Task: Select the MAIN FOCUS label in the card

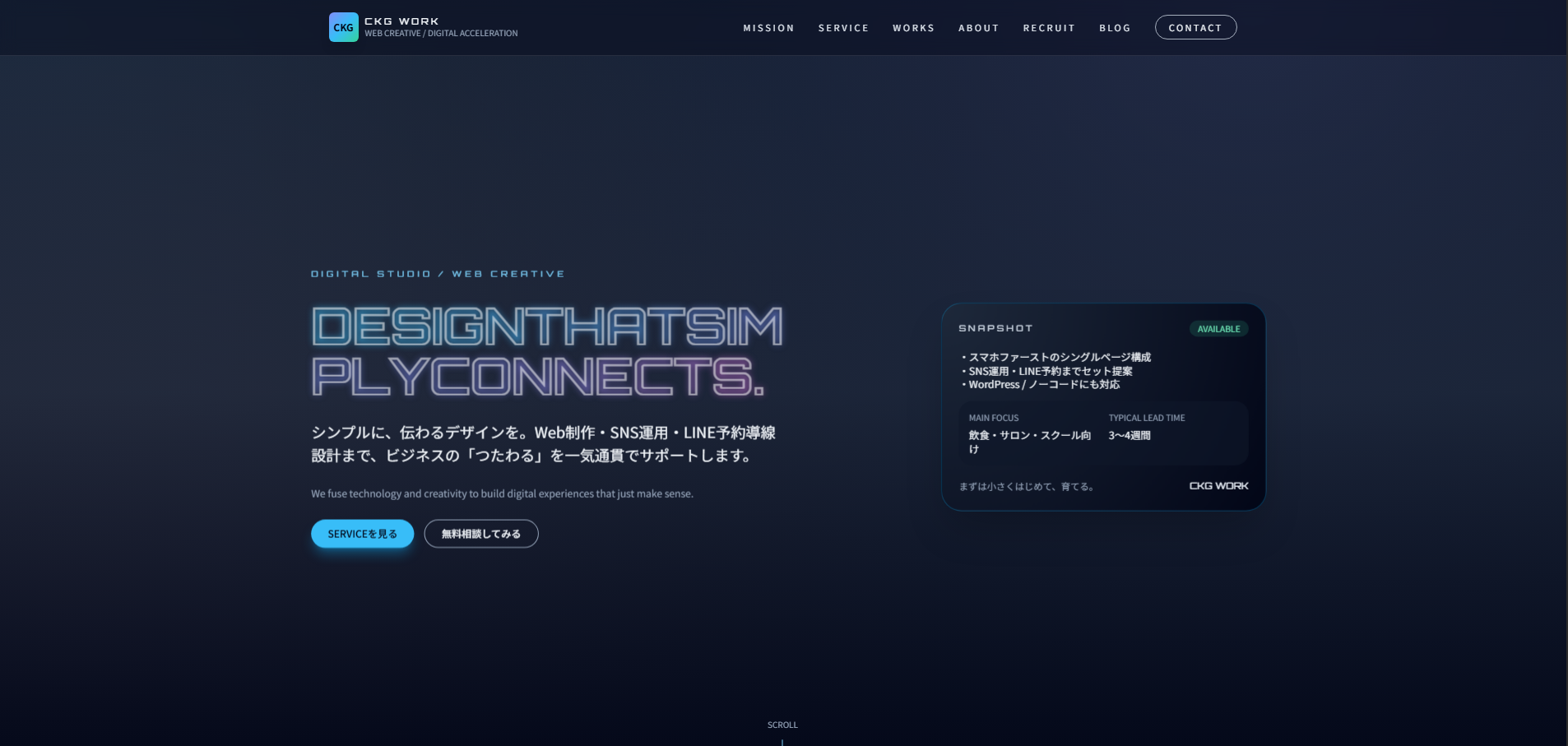Action: pyautogui.click(x=992, y=418)
